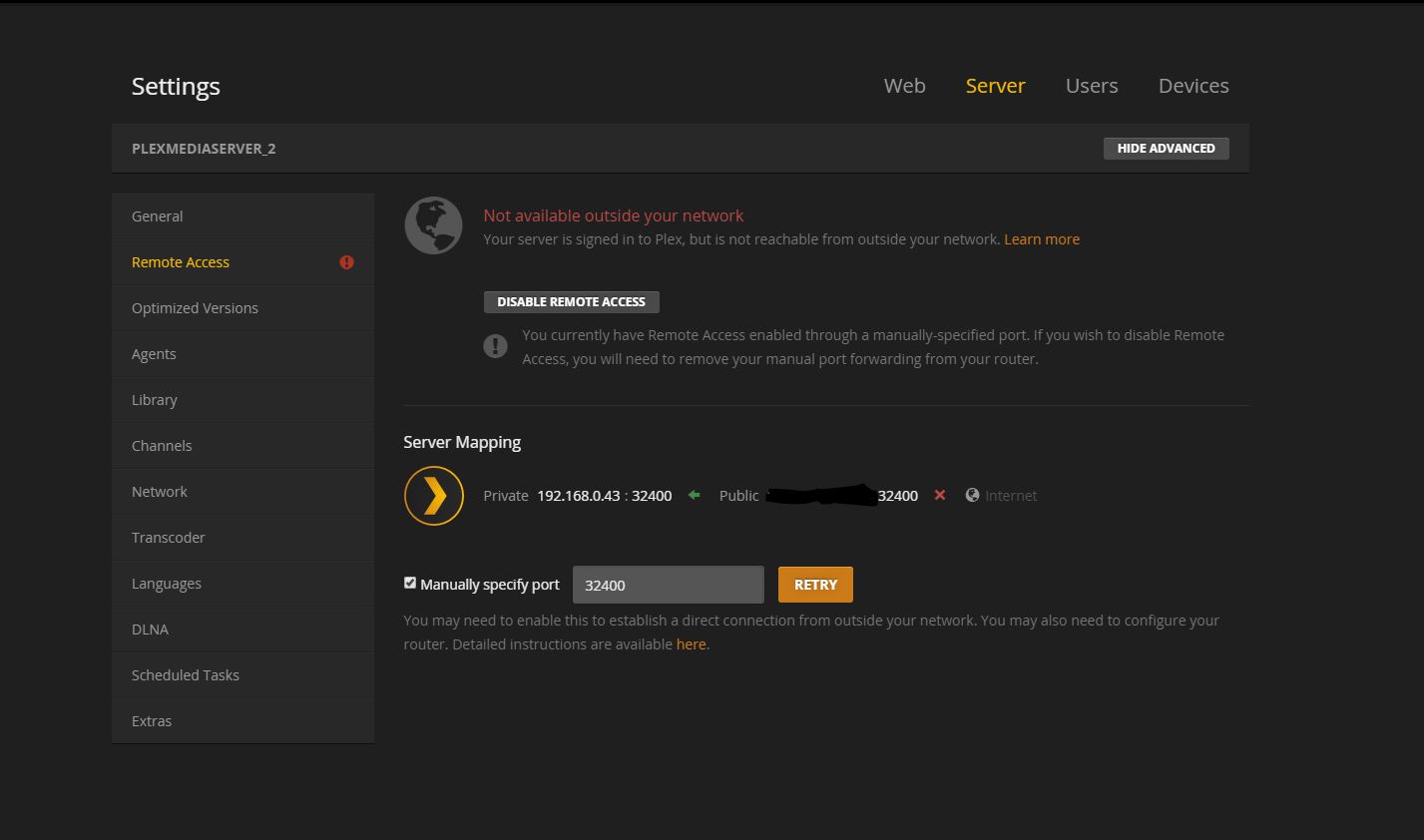1424x840 pixels.
Task: Open the Users settings tab
Action: 1092,86
